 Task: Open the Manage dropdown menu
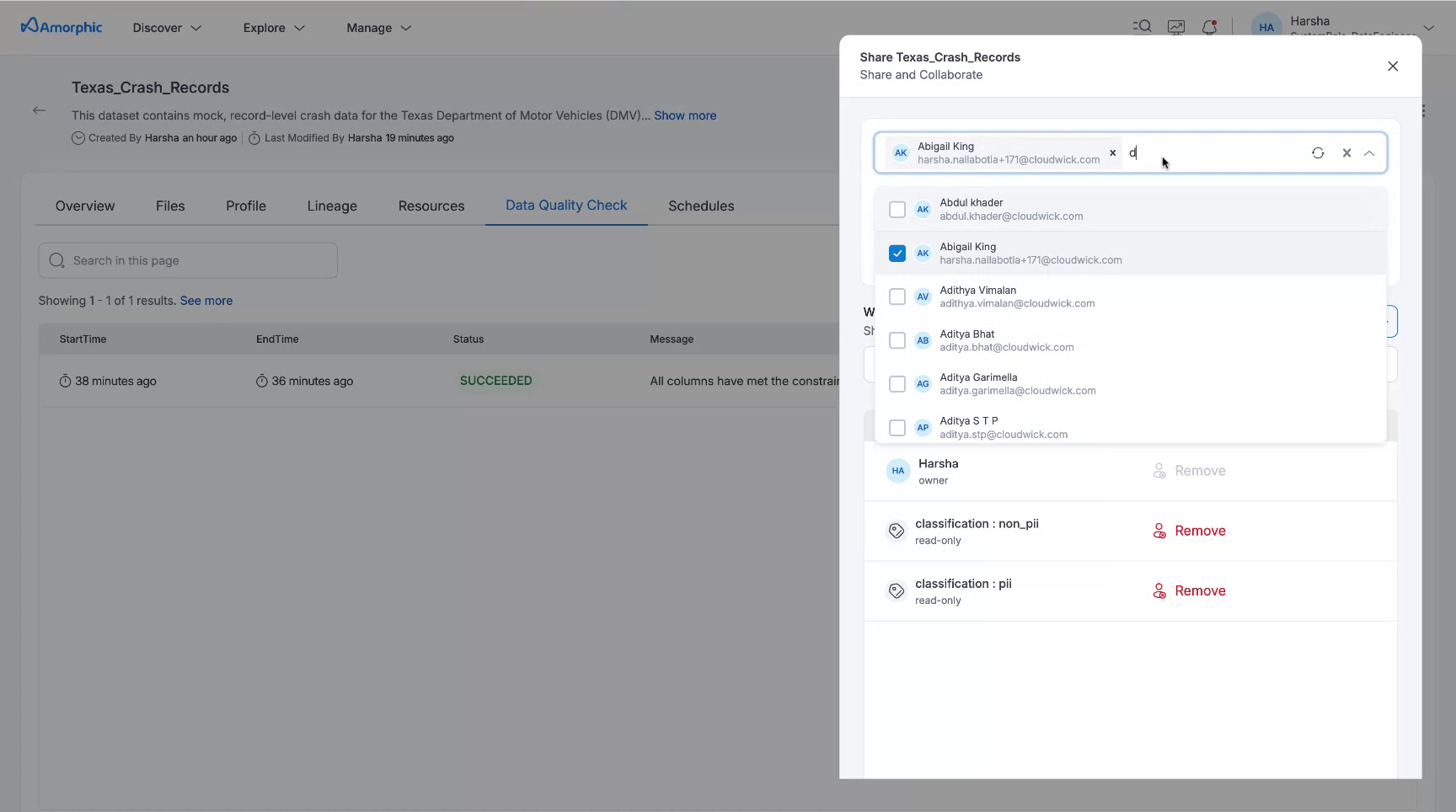[378, 28]
